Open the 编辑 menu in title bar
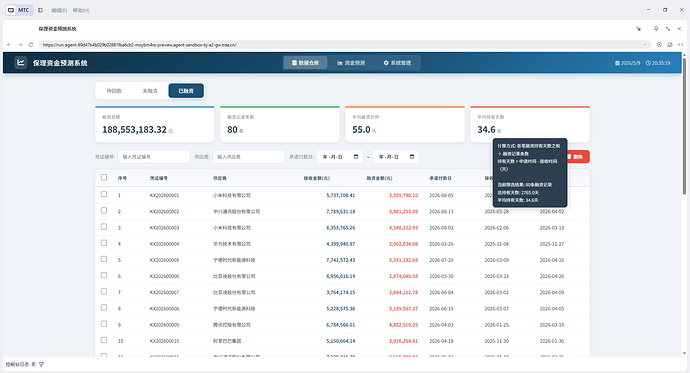Viewport: 690px width, 373px height. coord(59,10)
